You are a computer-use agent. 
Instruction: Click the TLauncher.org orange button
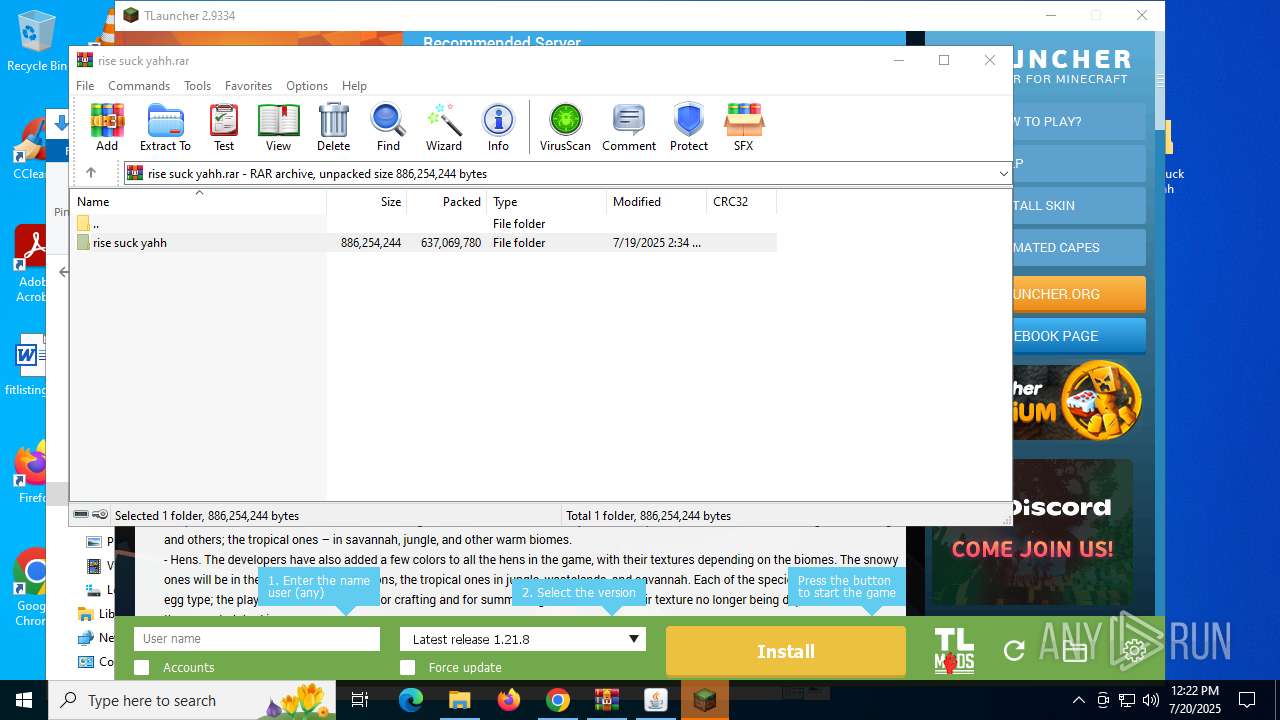(1079, 294)
